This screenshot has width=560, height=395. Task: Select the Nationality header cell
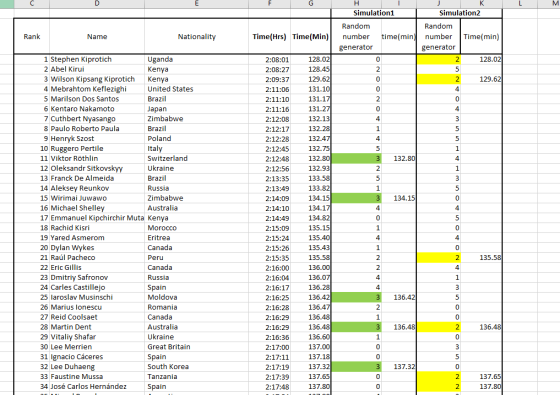197,36
